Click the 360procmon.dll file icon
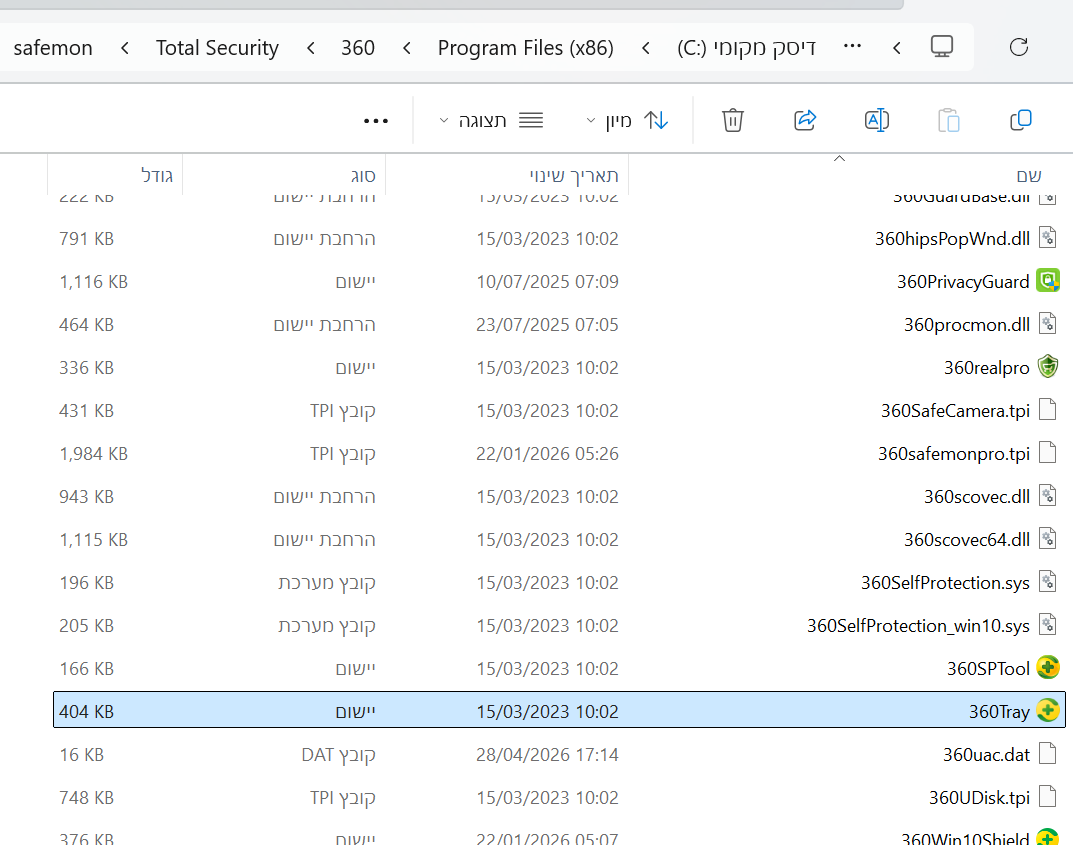 click(1047, 324)
